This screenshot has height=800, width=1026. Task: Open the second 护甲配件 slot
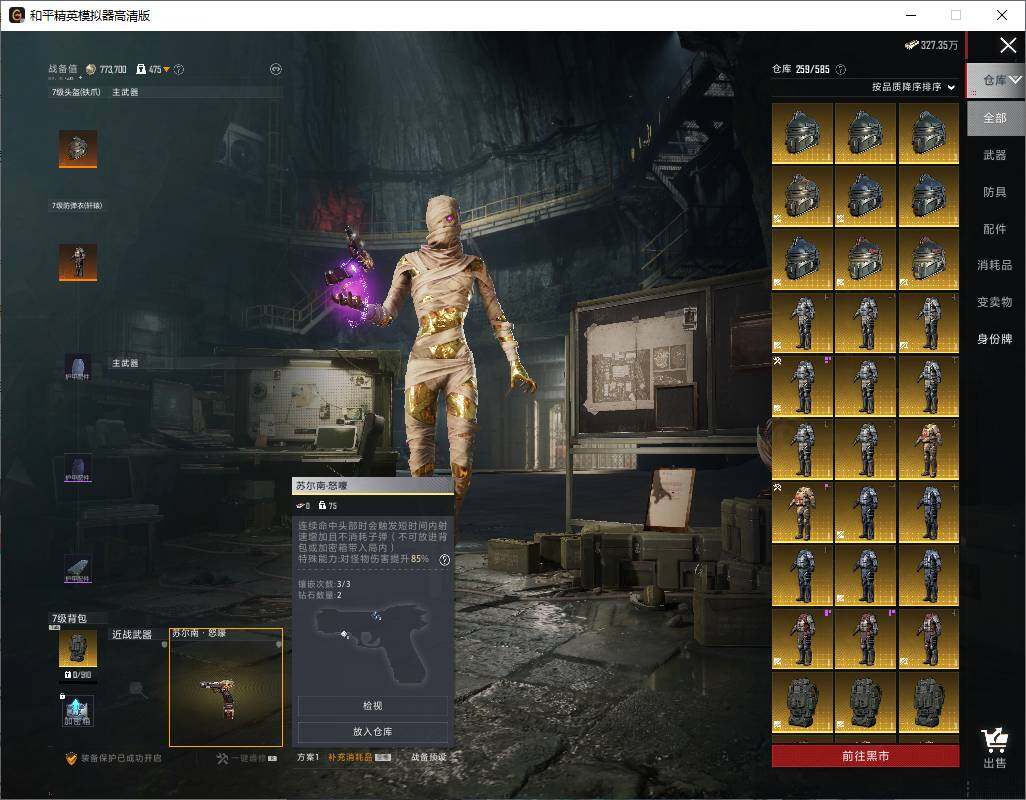pyautogui.click(x=78, y=469)
